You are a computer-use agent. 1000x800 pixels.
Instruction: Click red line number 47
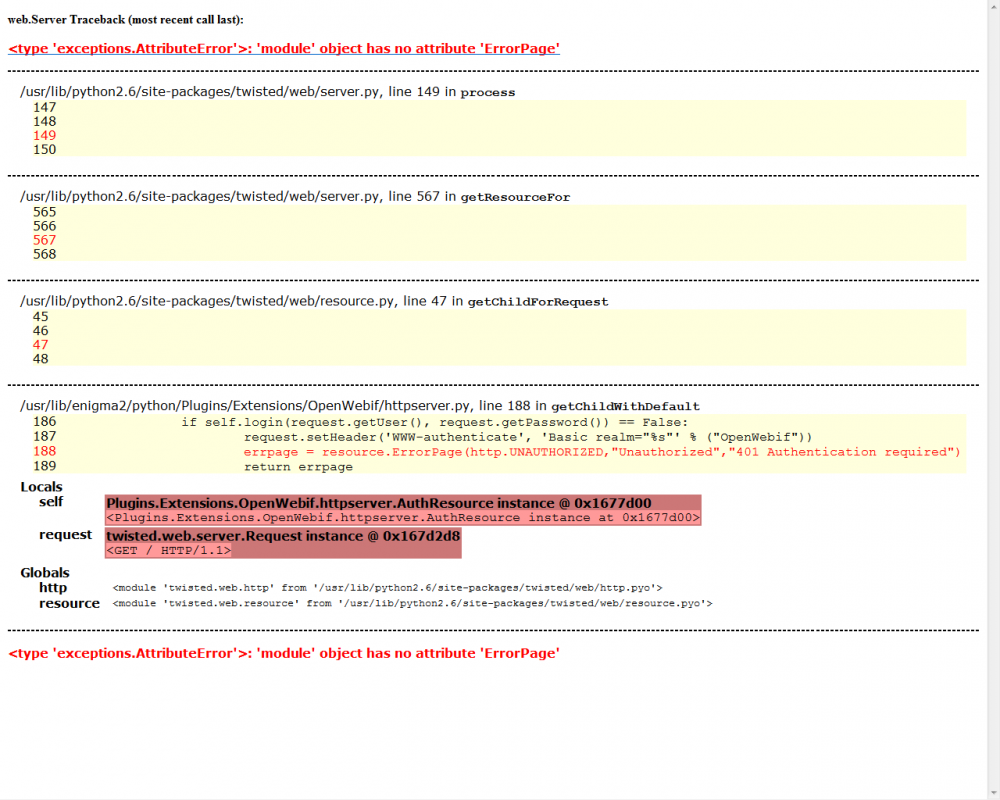(x=40, y=344)
